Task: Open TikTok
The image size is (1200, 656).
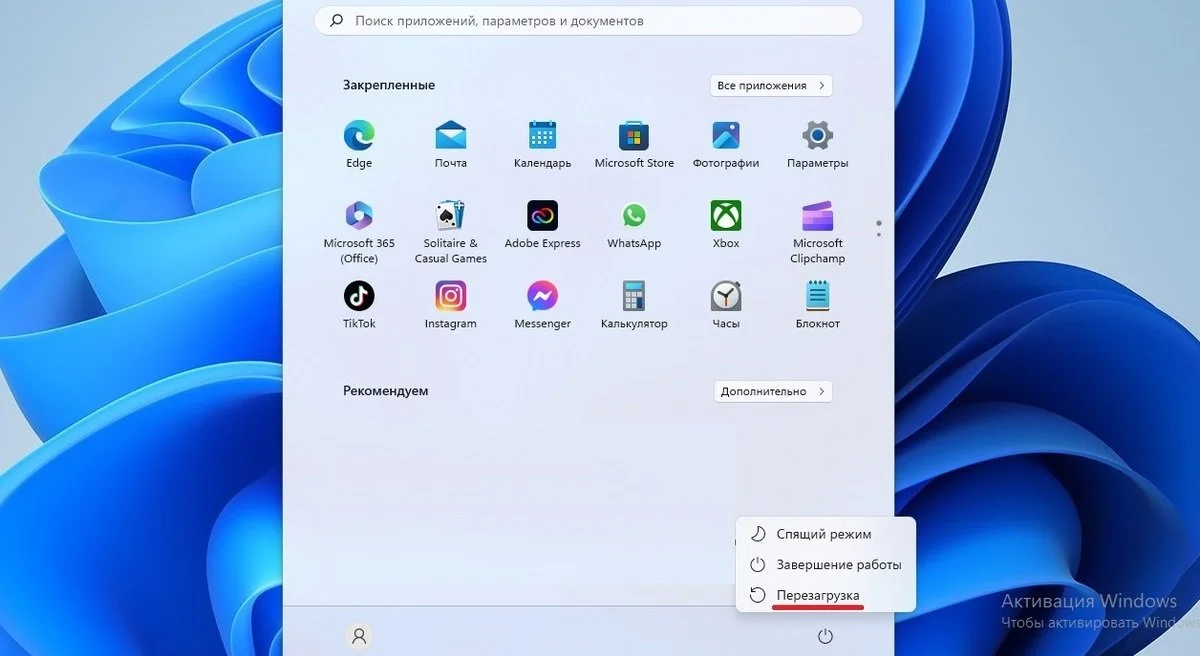Action: [359, 305]
